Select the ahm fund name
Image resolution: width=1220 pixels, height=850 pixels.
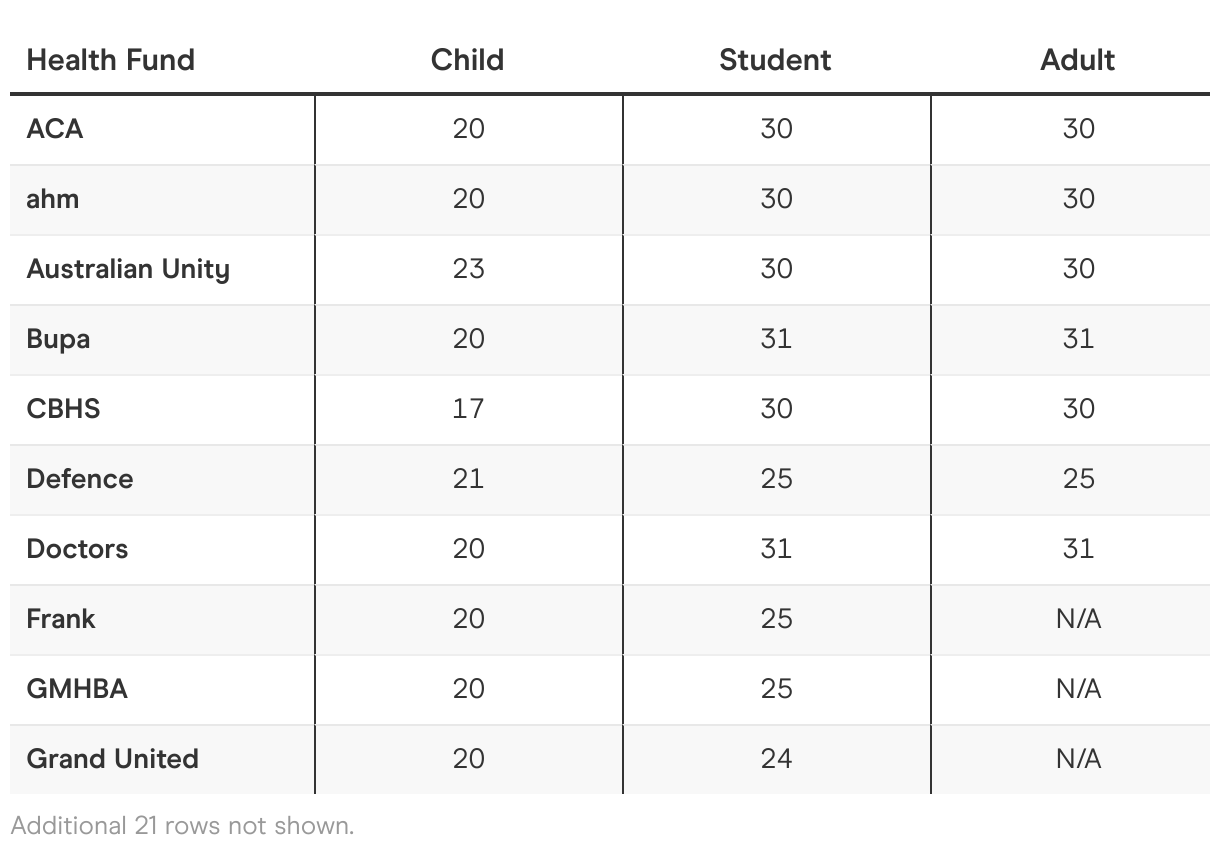(x=53, y=199)
